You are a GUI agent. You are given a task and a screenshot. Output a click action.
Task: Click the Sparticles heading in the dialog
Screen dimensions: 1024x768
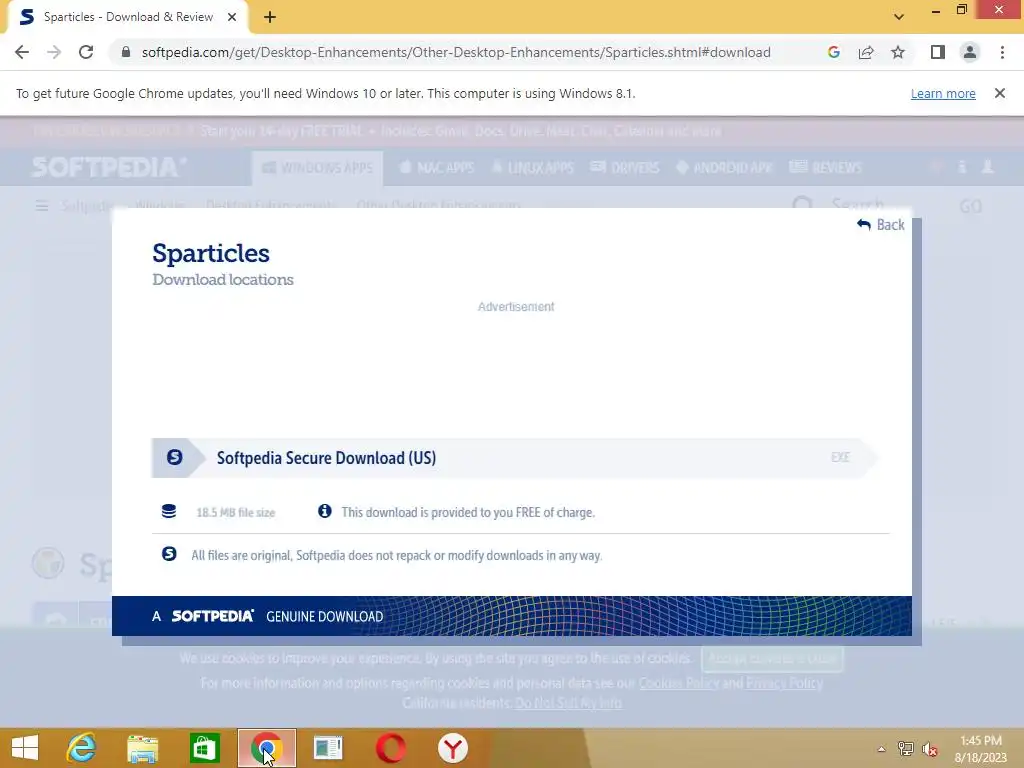coord(211,253)
